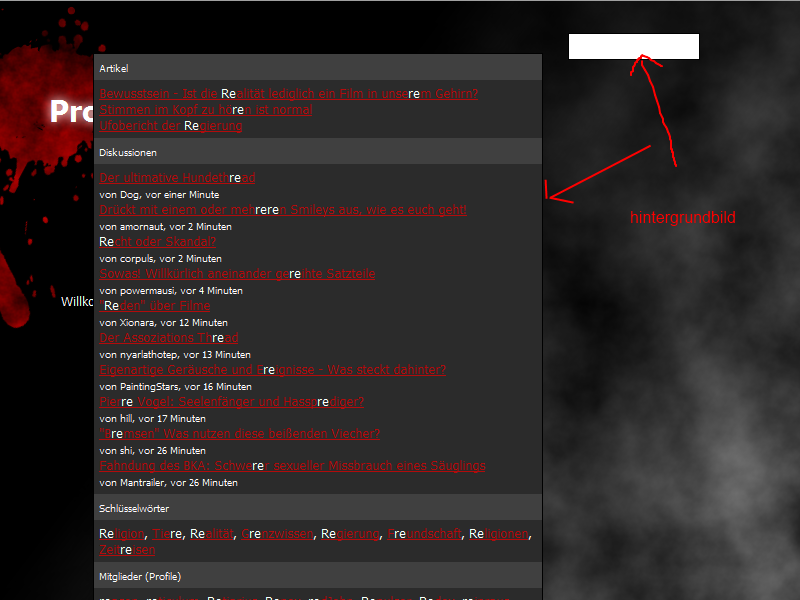Open 'Eigenartige Geräusche und Ereignisse' discussion
This screenshot has height=600, width=800.
click(x=273, y=370)
